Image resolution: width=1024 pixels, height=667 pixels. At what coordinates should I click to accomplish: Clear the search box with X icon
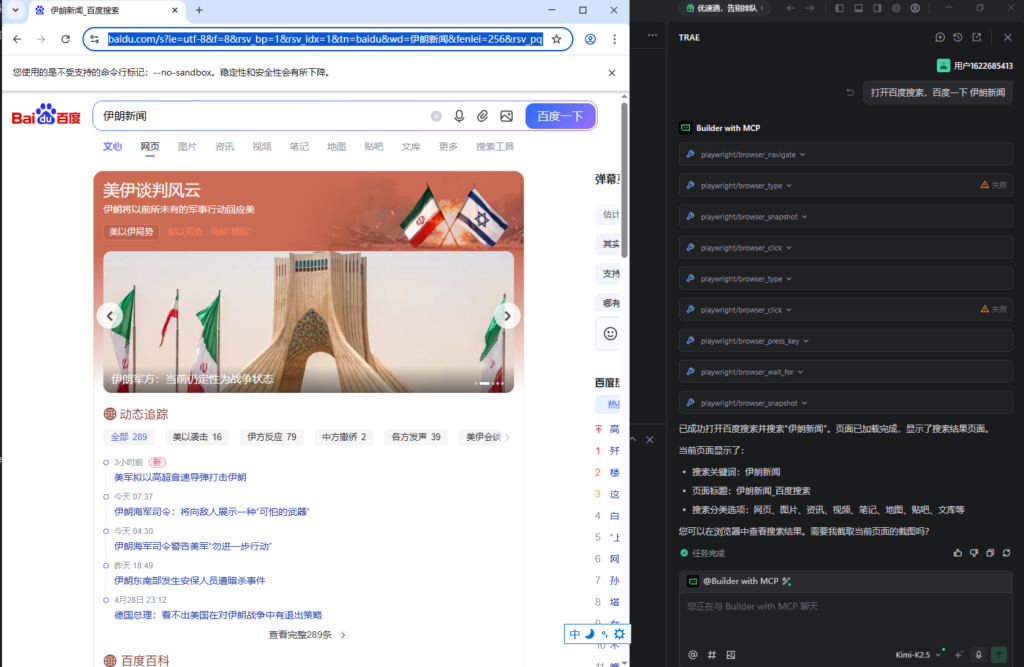click(x=436, y=116)
